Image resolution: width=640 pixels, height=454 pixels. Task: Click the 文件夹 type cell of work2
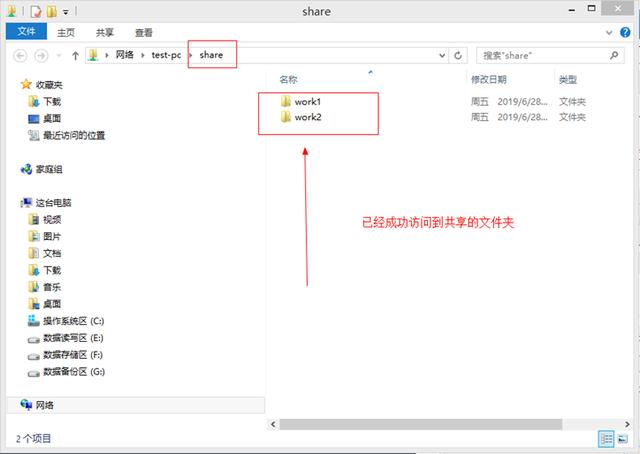tap(572, 117)
